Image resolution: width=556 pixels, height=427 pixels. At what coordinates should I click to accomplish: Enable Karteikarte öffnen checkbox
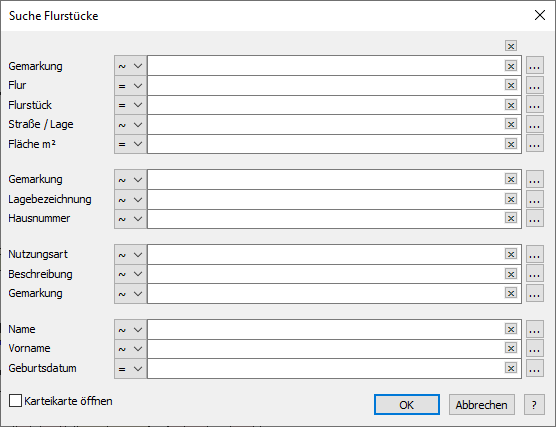[15, 401]
